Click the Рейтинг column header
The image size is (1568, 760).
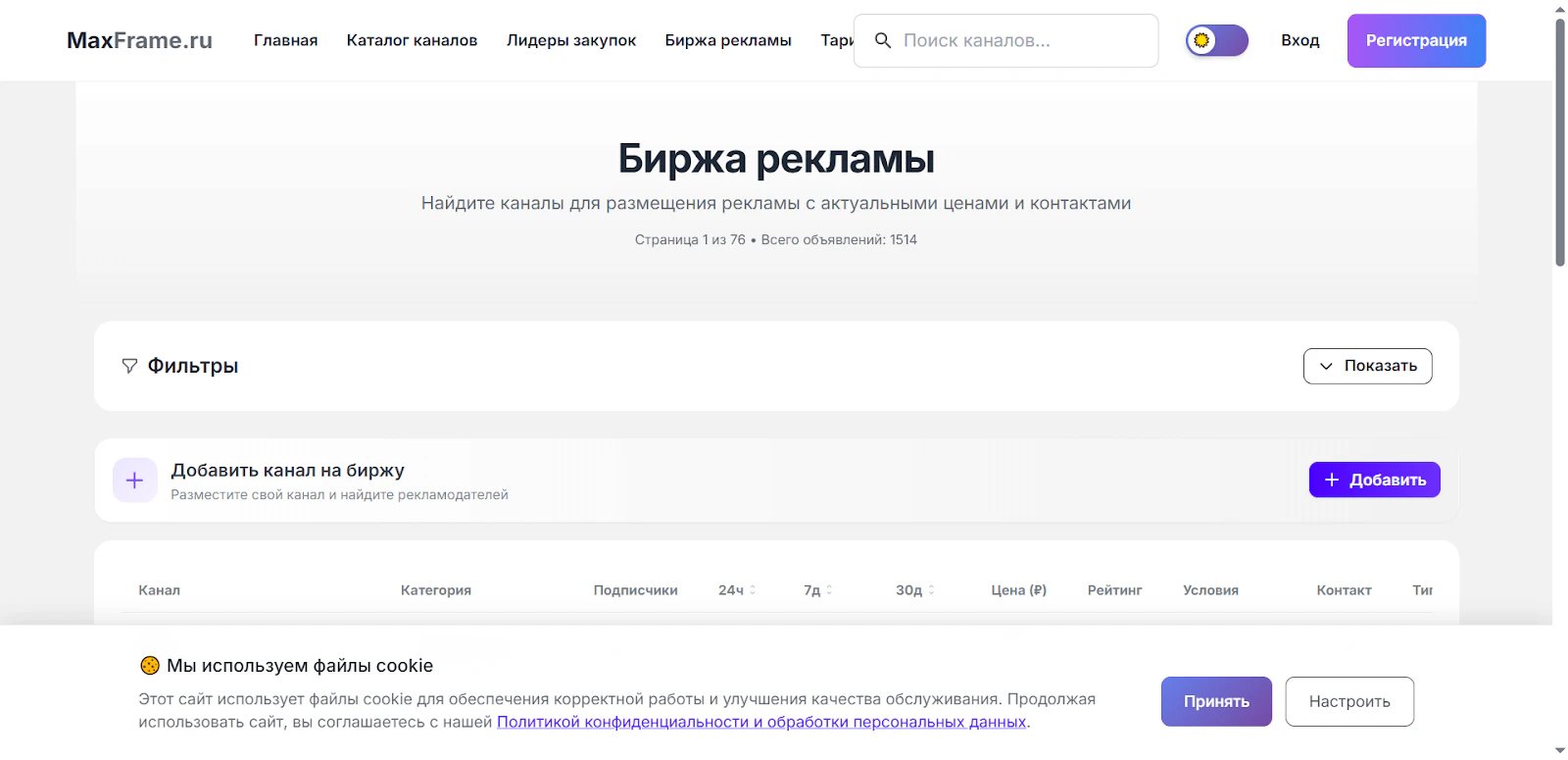(1114, 590)
